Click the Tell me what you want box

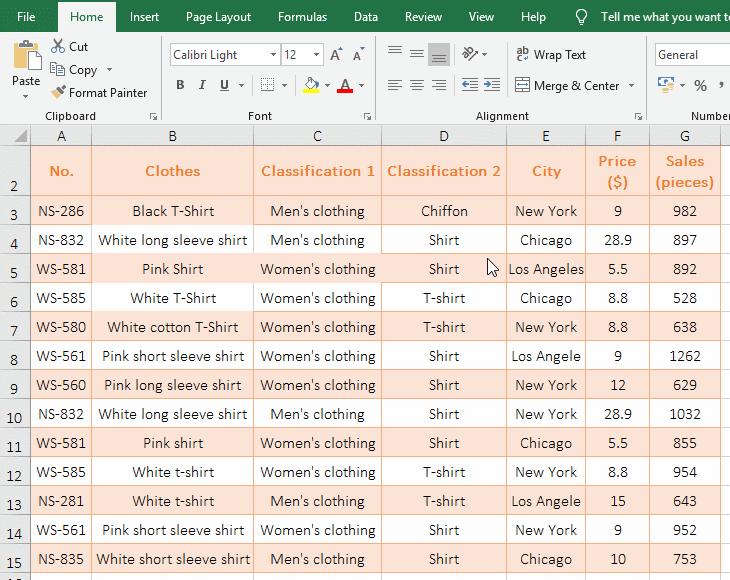click(662, 17)
